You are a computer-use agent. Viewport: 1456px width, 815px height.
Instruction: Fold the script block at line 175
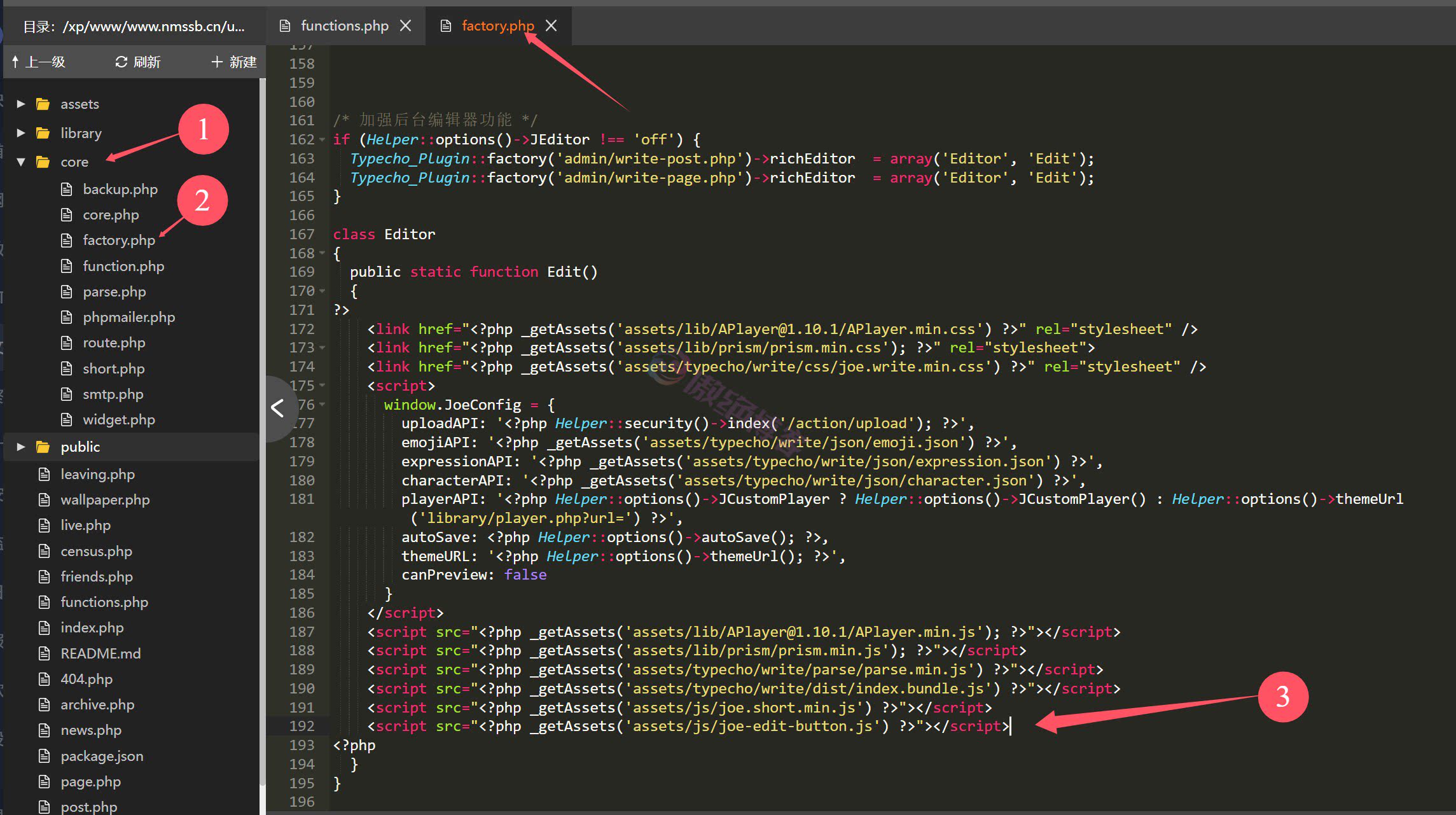click(x=322, y=386)
